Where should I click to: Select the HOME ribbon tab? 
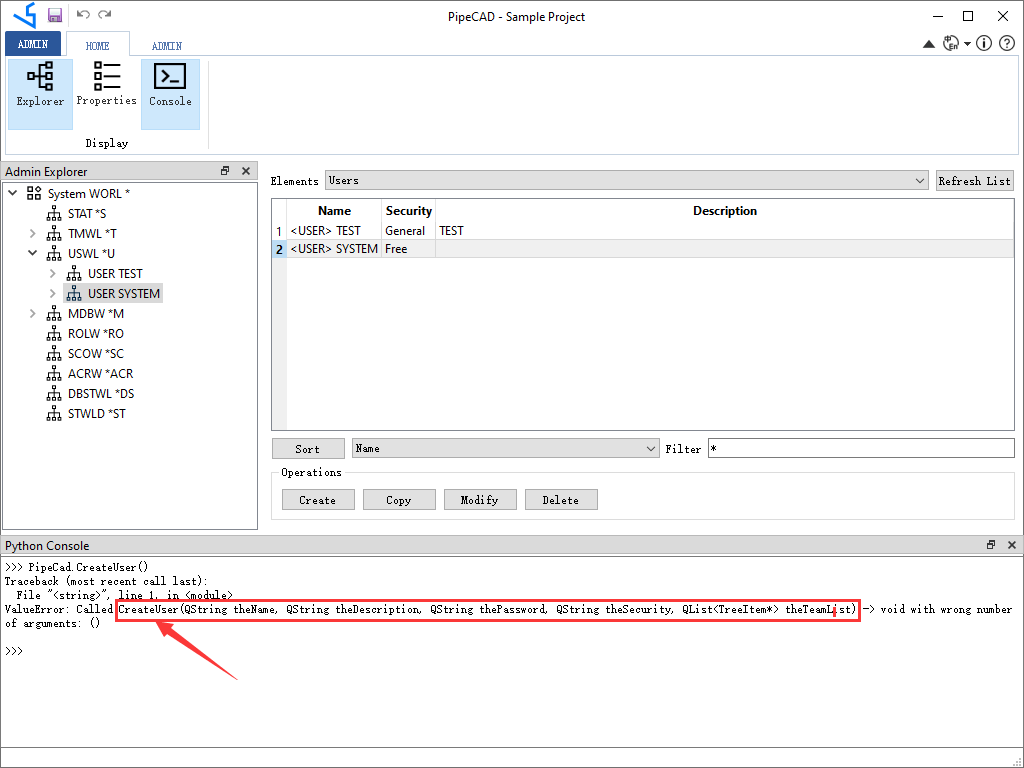[x=97, y=45]
